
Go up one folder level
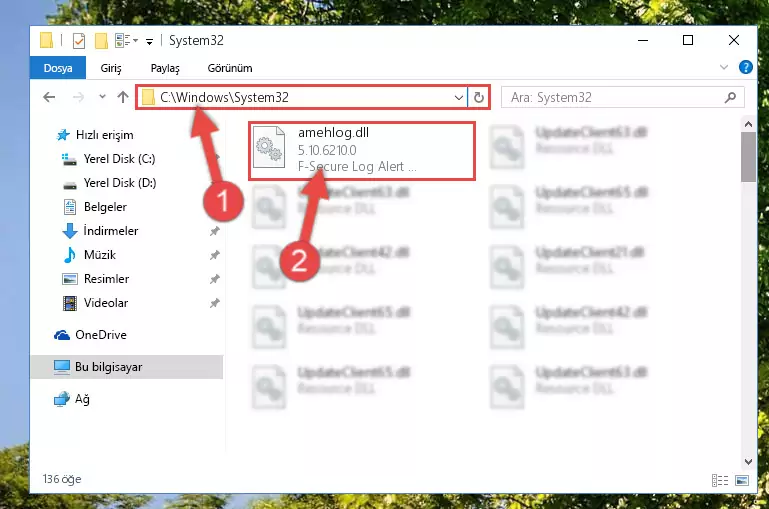click(123, 97)
